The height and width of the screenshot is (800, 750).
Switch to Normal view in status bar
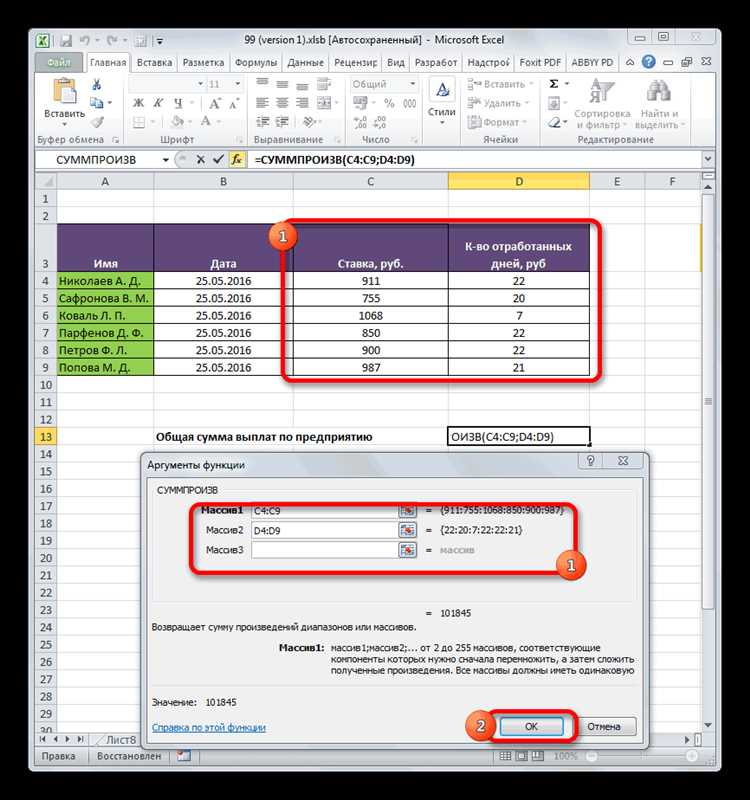[x=505, y=756]
